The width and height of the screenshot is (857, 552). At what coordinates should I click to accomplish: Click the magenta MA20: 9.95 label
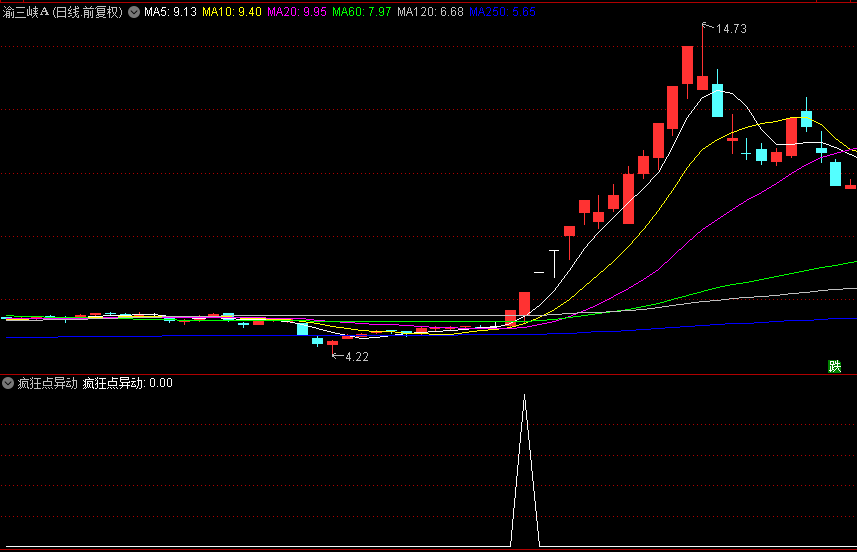pos(297,13)
